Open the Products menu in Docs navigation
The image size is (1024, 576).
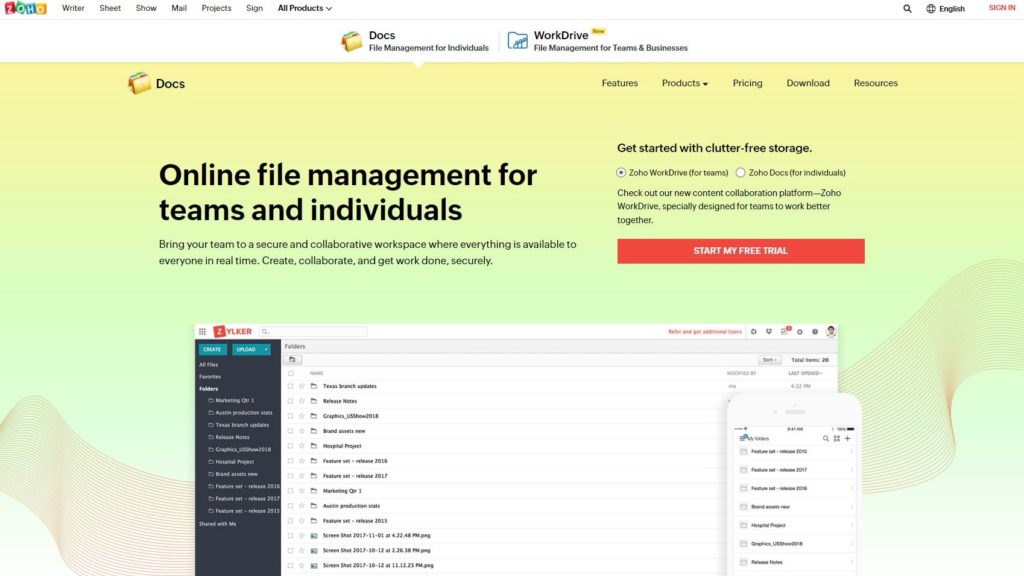click(684, 83)
